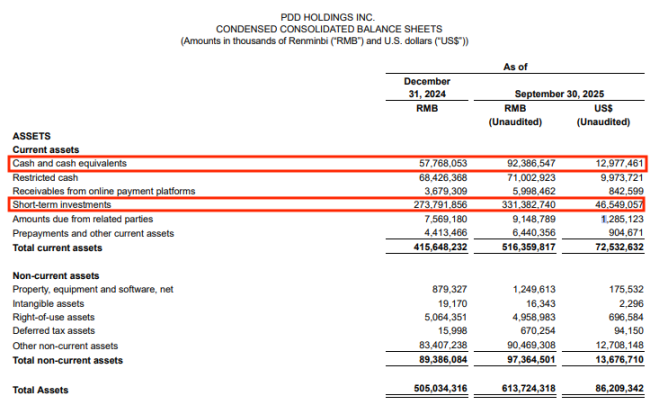The image size is (650, 405).
Task: Click the 92,386,547 cash value
Action: [x=514, y=162]
